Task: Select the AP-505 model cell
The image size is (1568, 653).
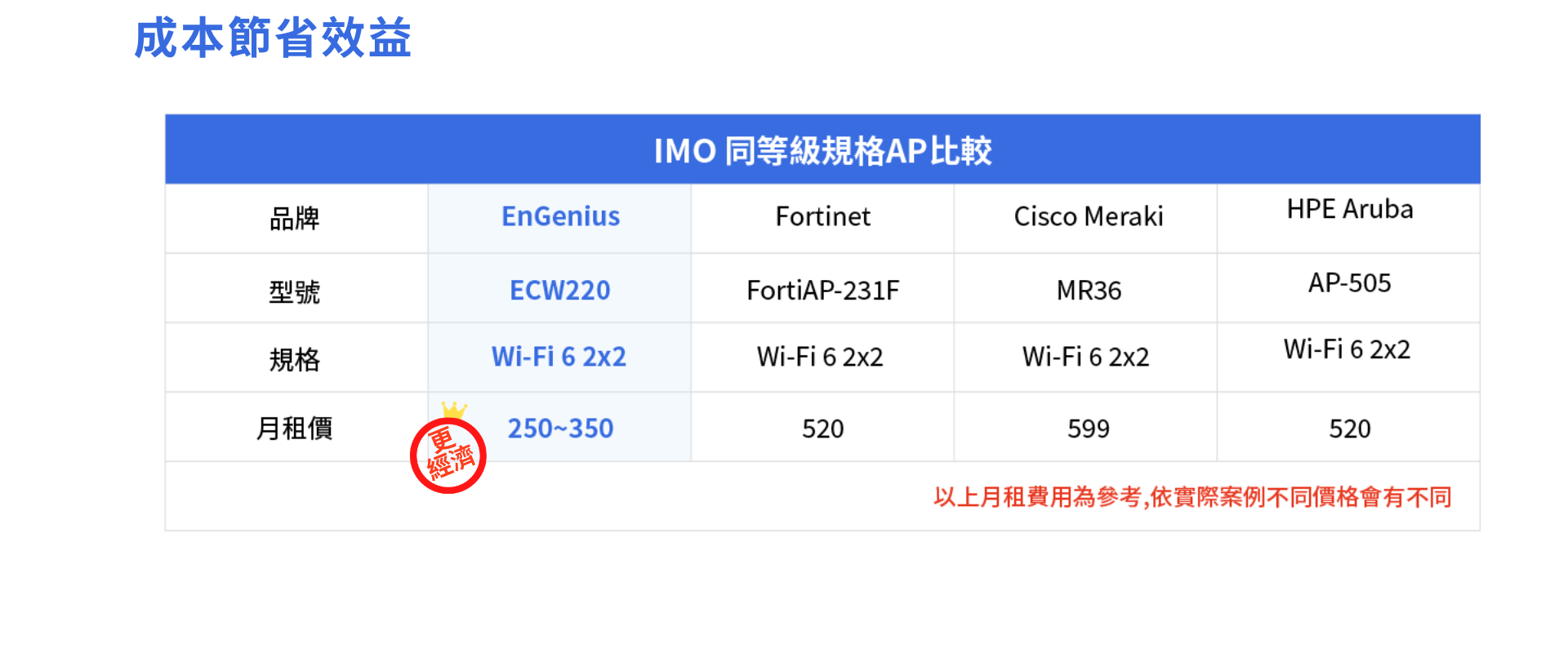Action: pos(1348,290)
